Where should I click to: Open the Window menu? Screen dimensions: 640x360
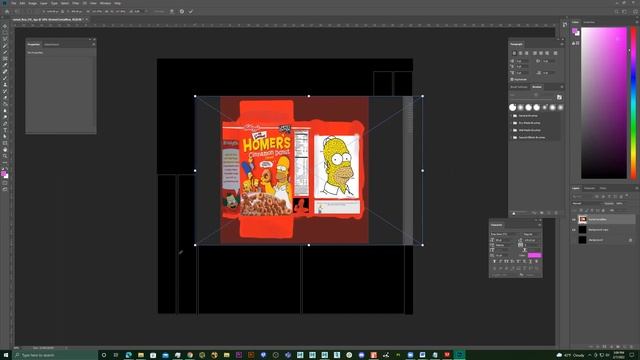coord(105,3)
